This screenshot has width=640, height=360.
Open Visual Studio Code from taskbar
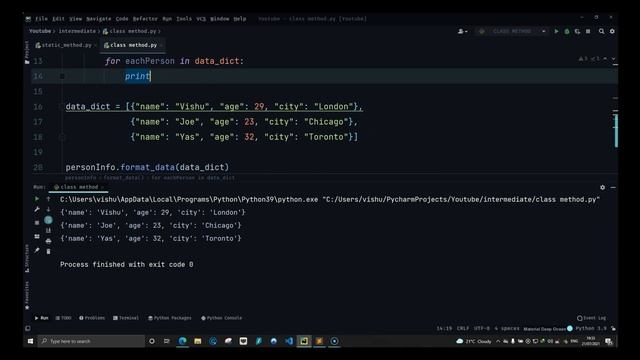[289, 341]
